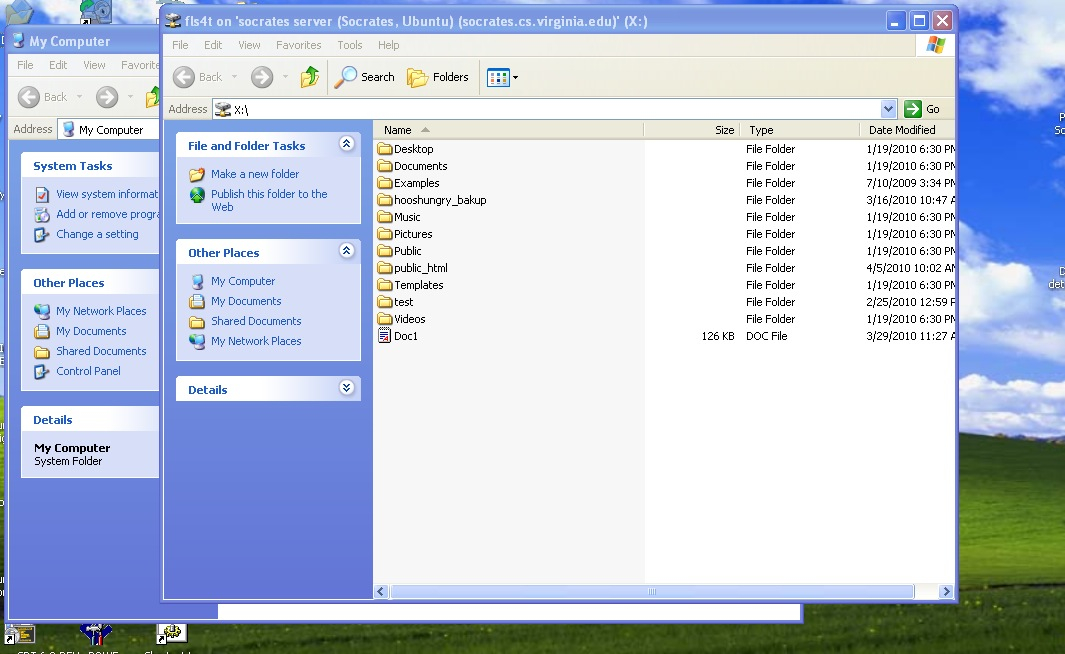Click the horizontal scrollbar in file list

coord(651,592)
